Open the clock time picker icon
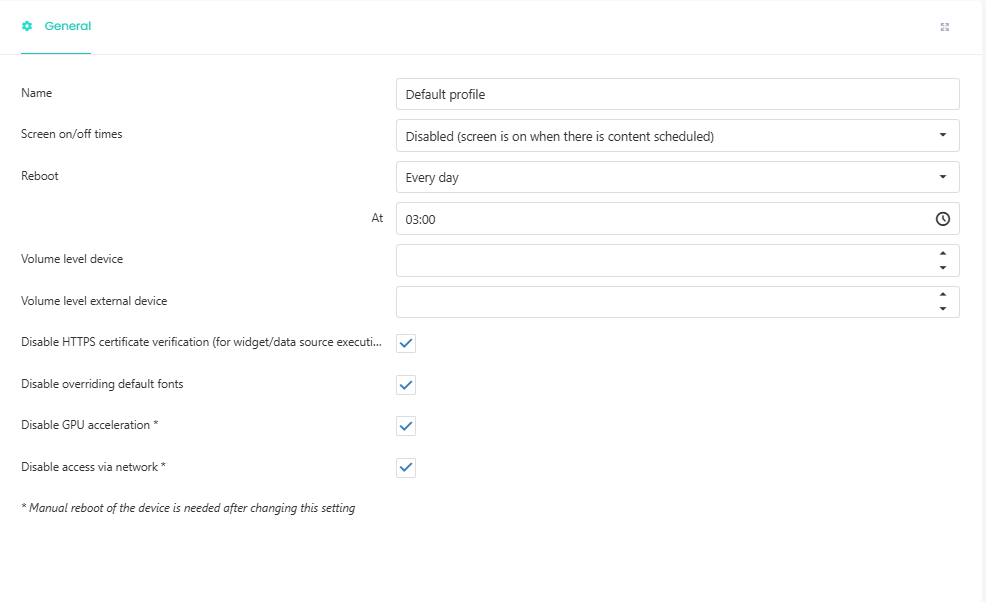The width and height of the screenshot is (986, 602). tap(943, 219)
